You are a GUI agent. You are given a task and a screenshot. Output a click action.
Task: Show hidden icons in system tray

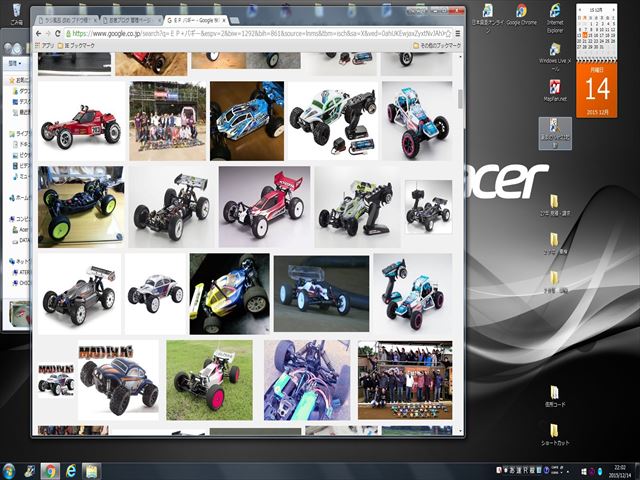568,471
